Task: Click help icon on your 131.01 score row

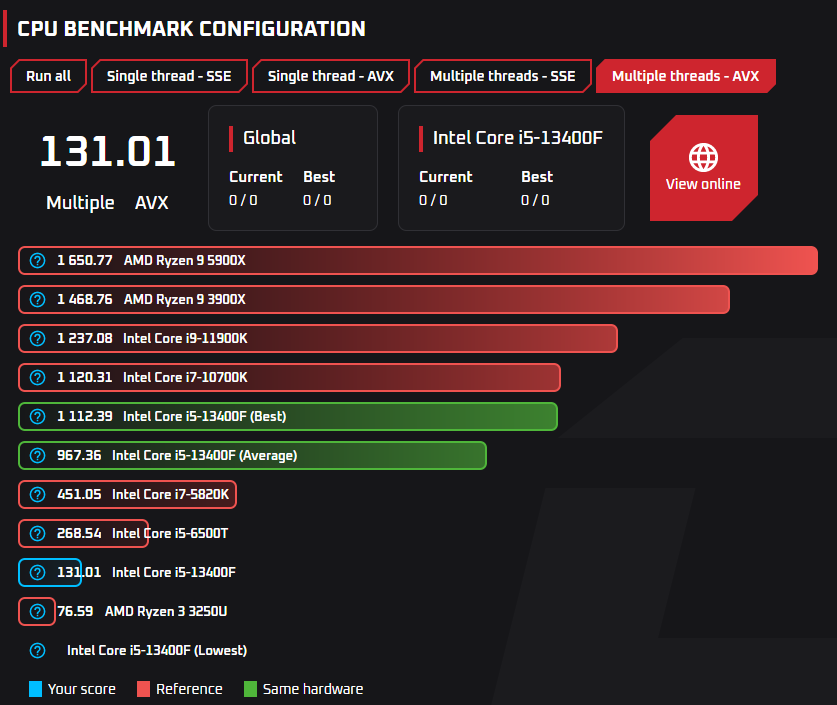Action: click(x=37, y=572)
